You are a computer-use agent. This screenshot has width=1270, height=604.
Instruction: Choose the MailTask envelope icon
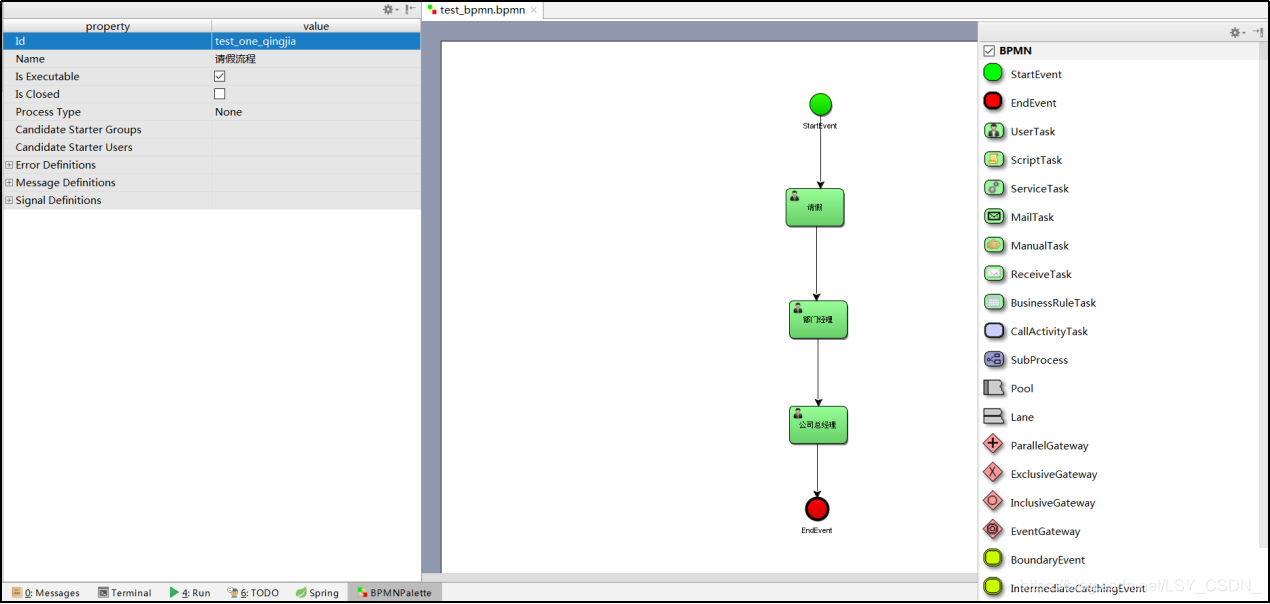click(x=994, y=216)
